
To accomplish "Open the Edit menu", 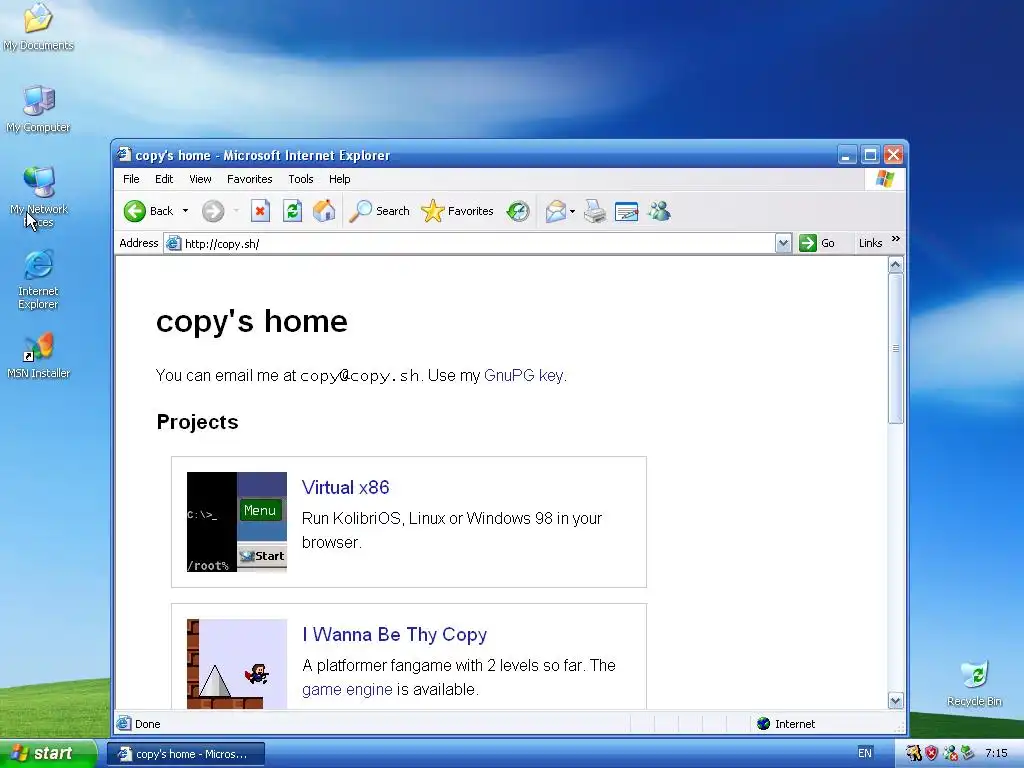I will click(x=164, y=179).
